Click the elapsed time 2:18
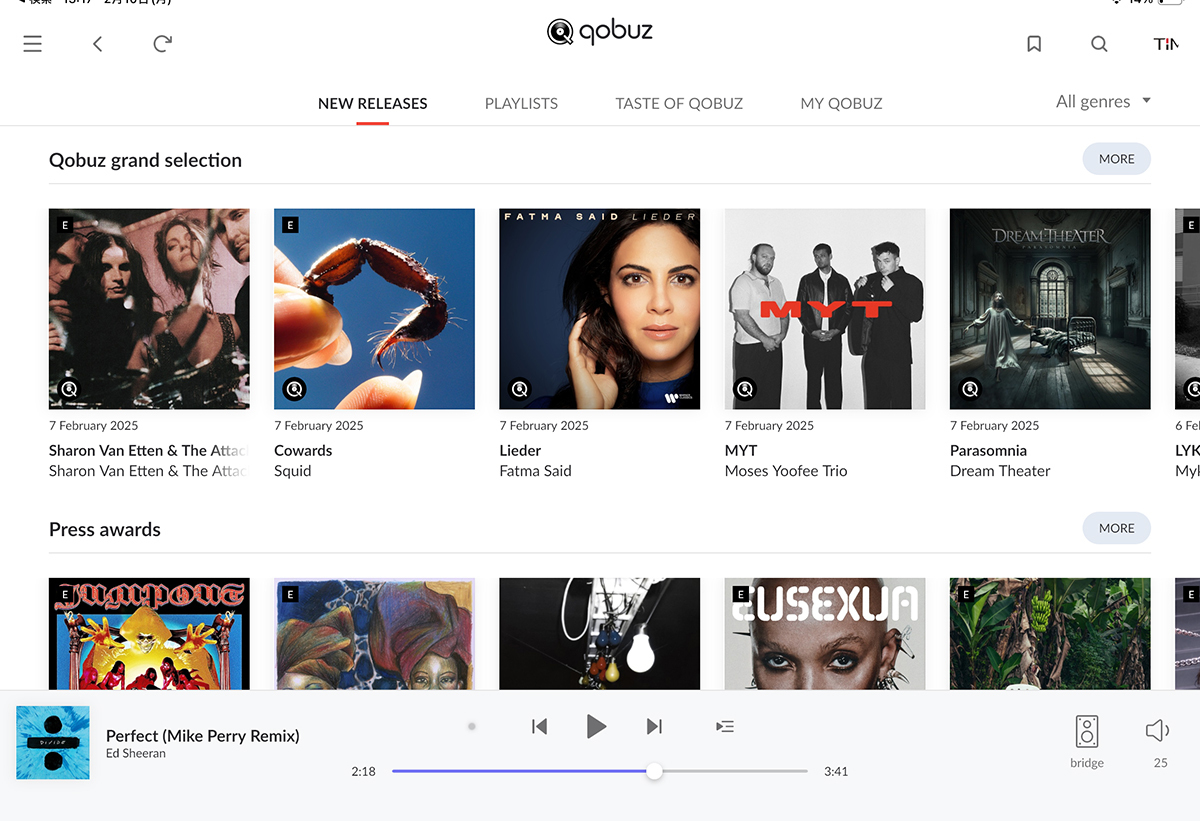Image resolution: width=1200 pixels, height=821 pixels. click(x=363, y=772)
